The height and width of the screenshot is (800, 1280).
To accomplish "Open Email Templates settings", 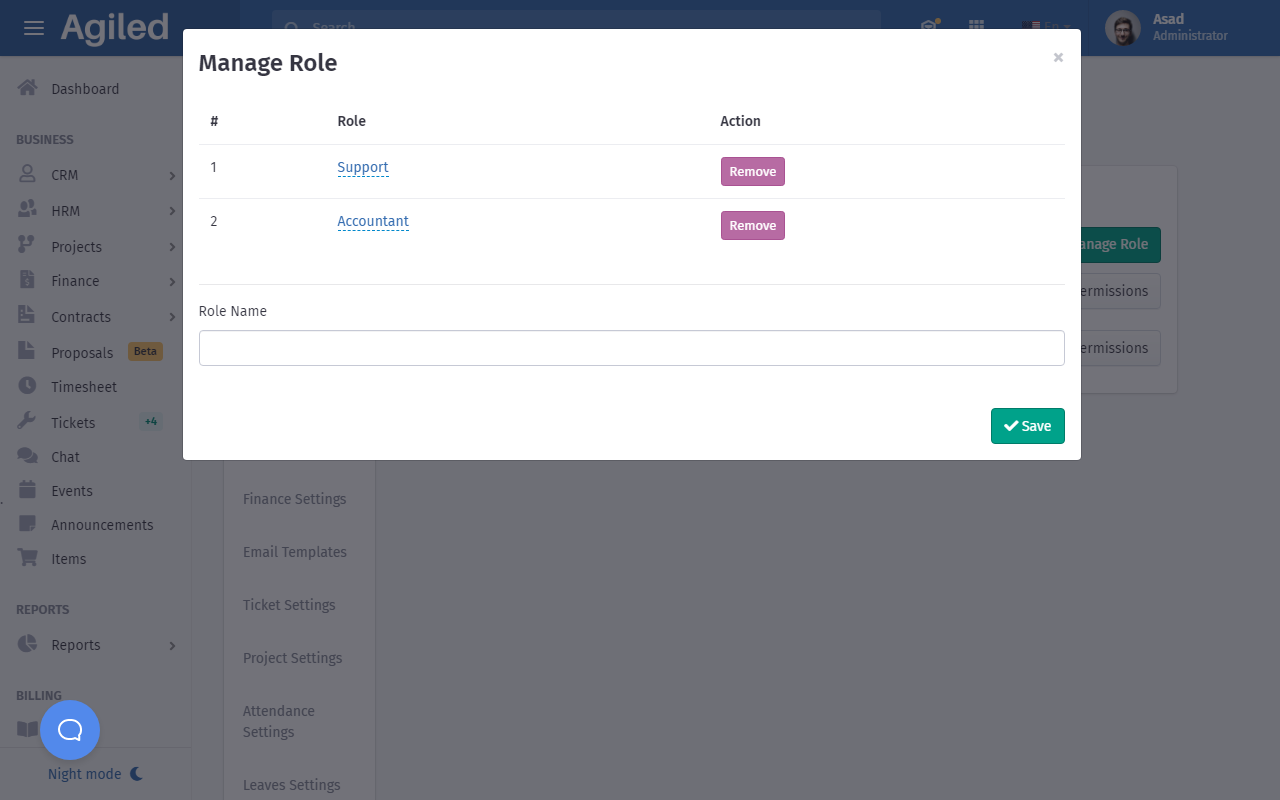I will [x=294, y=552].
